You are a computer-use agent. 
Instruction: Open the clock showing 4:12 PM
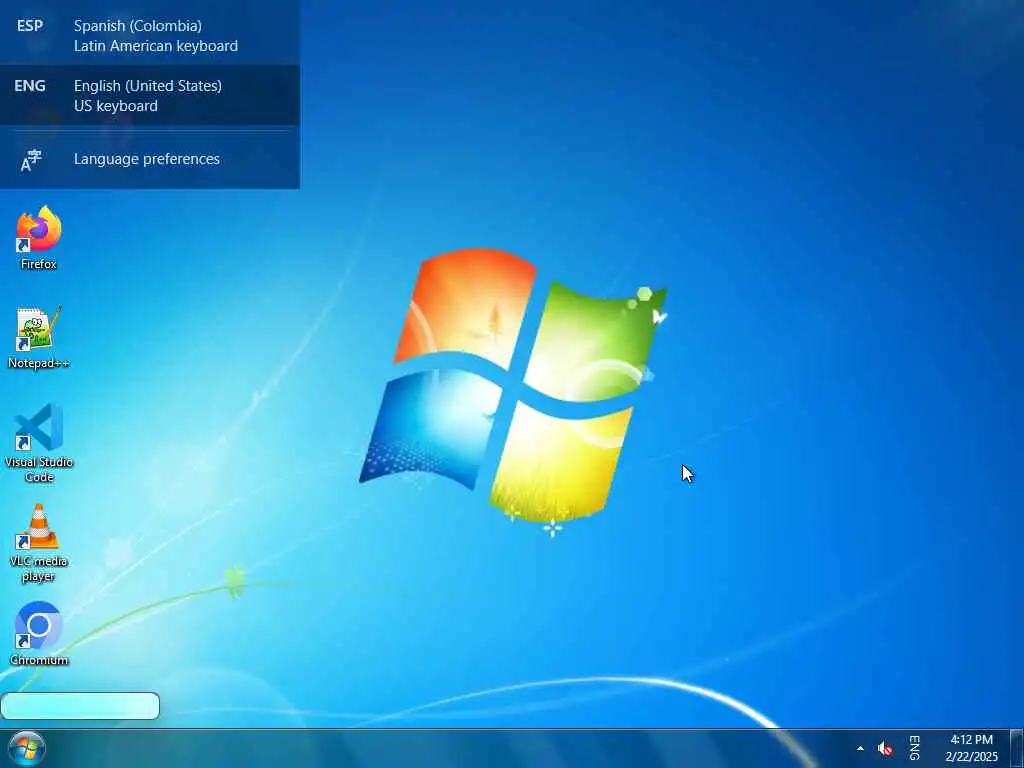(971, 740)
